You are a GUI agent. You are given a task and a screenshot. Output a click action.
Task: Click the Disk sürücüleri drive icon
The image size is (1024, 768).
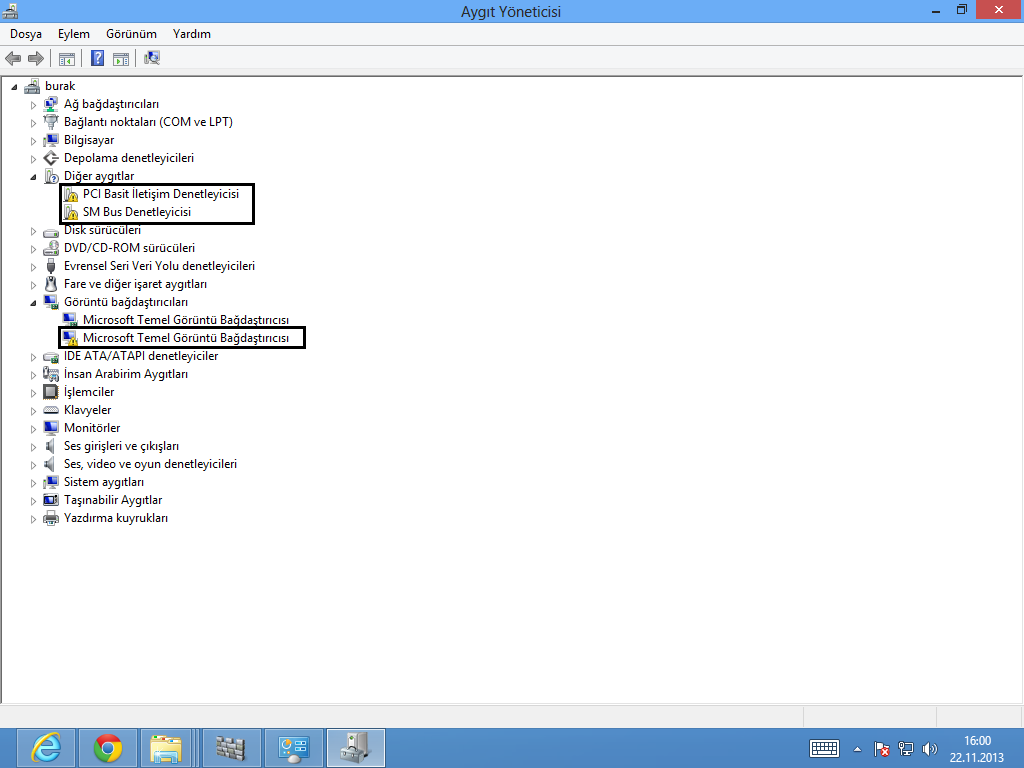50,232
